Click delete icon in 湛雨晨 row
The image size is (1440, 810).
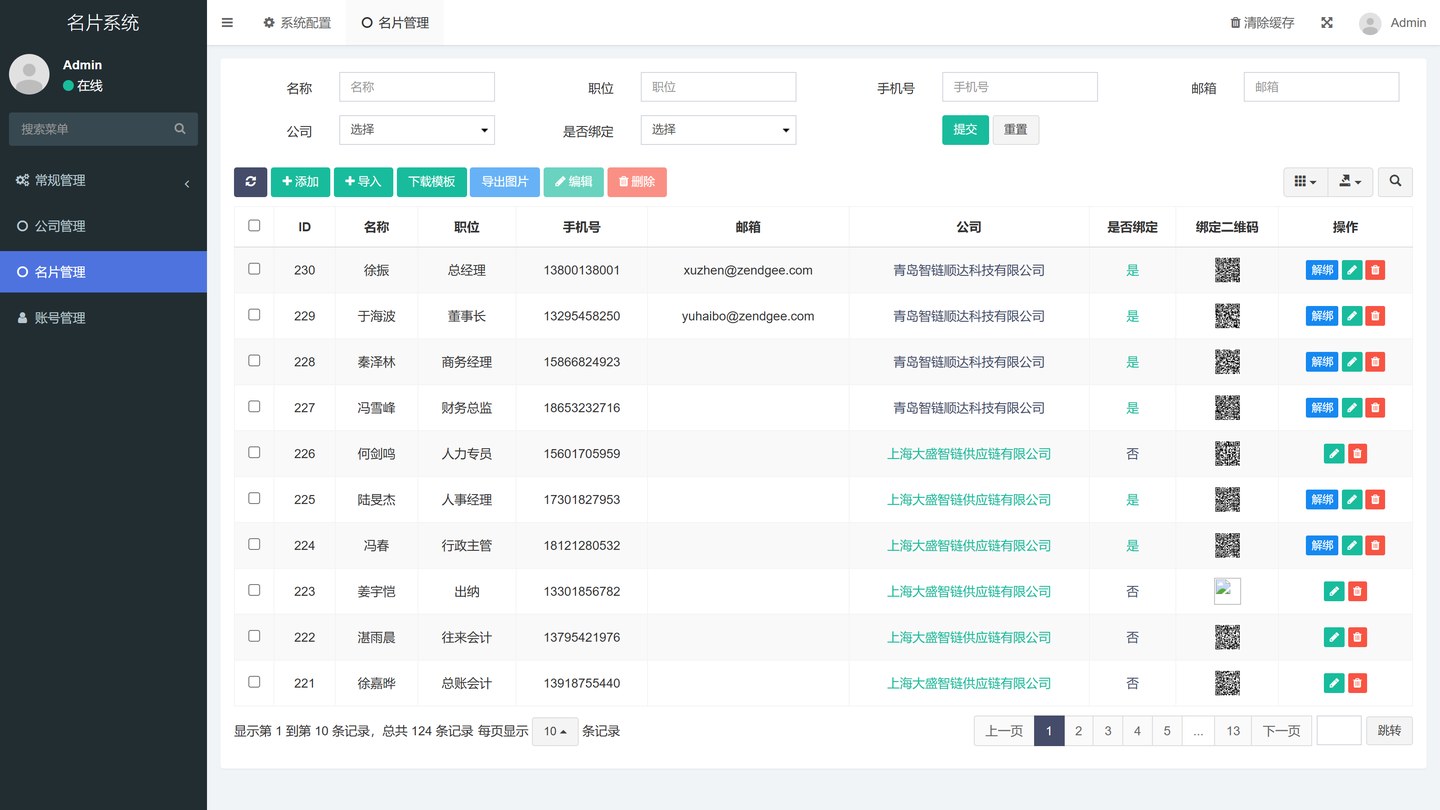[1357, 638]
